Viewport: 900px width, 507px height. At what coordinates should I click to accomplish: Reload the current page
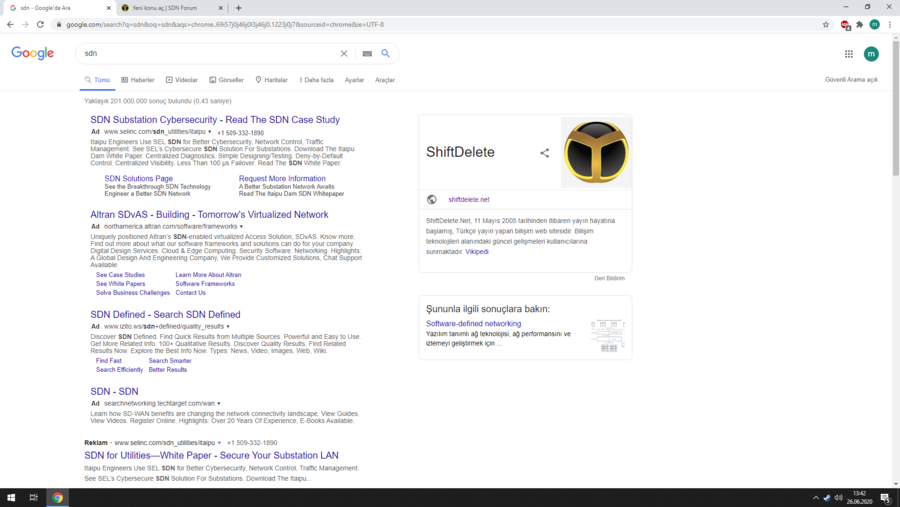coord(40,24)
